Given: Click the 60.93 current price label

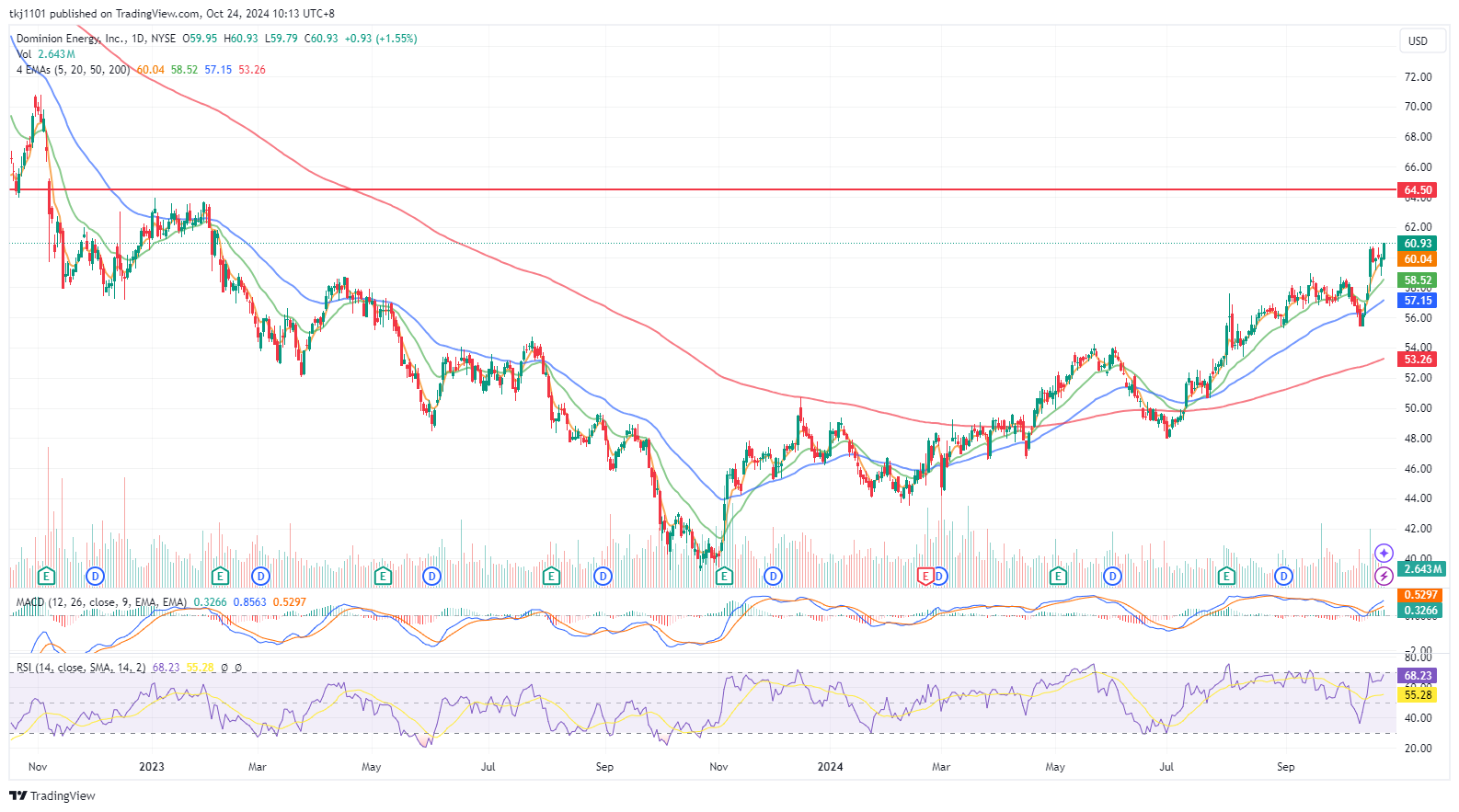Looking at the screenshot, I should (x=1419, y=244).
